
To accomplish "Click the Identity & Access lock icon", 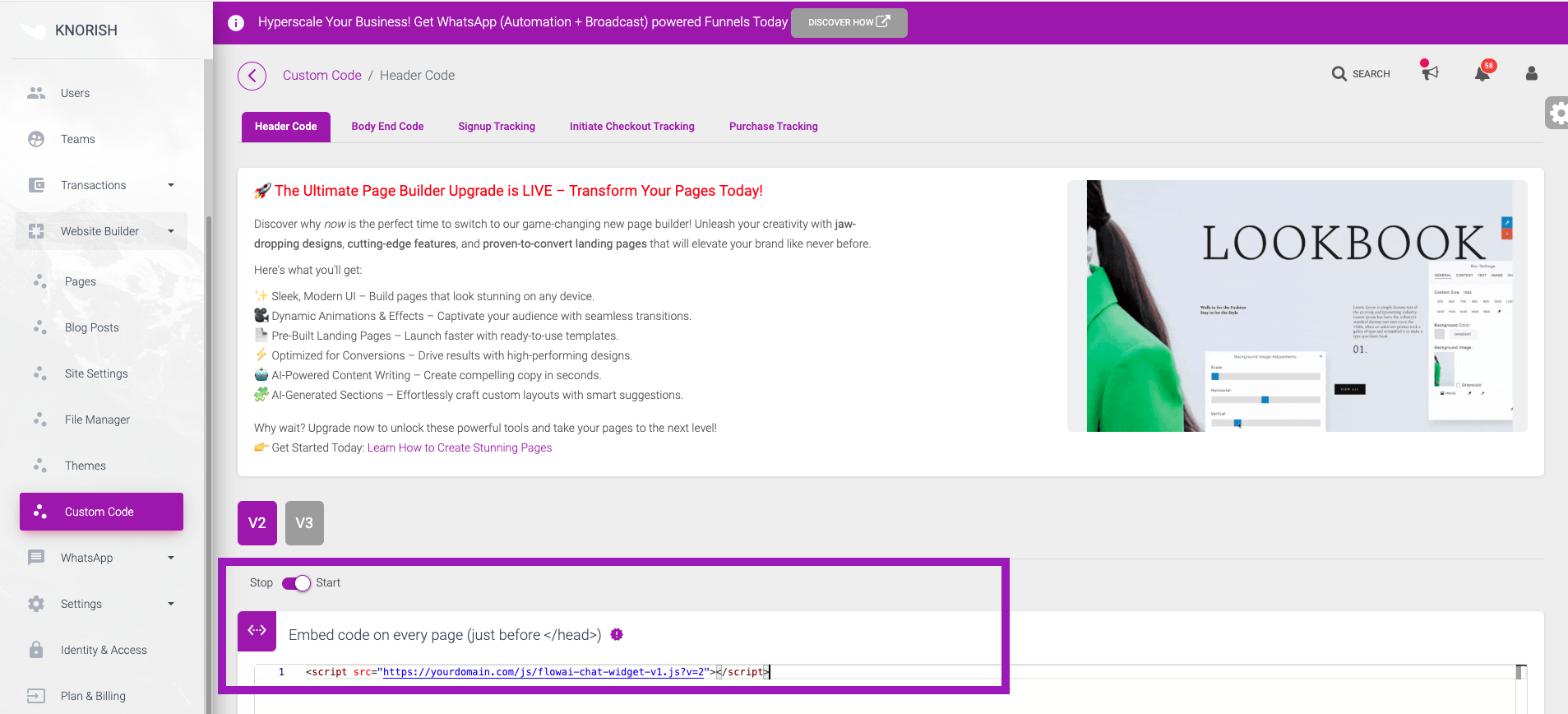I will [36, 650].
